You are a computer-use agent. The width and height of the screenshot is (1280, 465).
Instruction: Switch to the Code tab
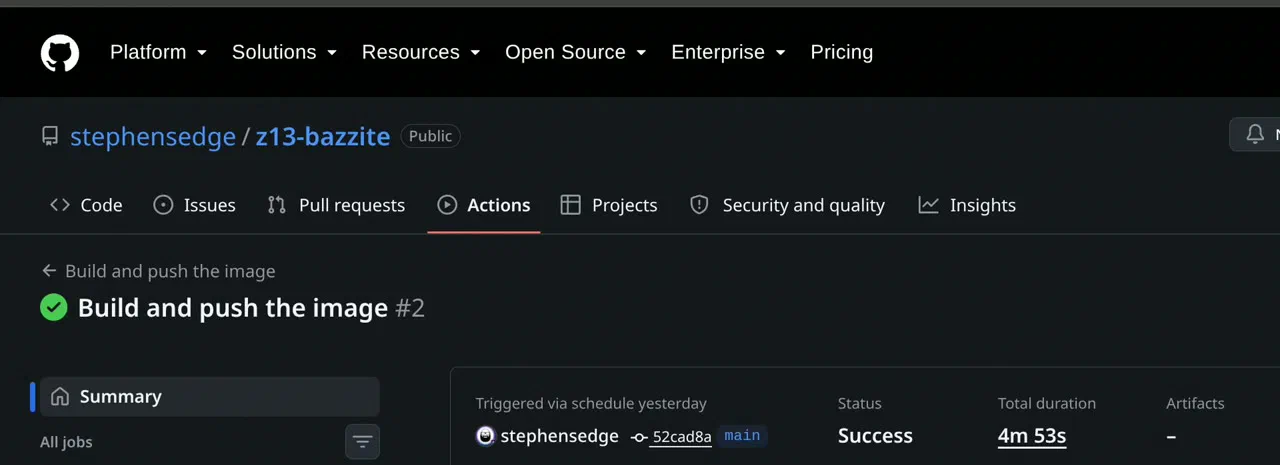[x=86, y=205]
